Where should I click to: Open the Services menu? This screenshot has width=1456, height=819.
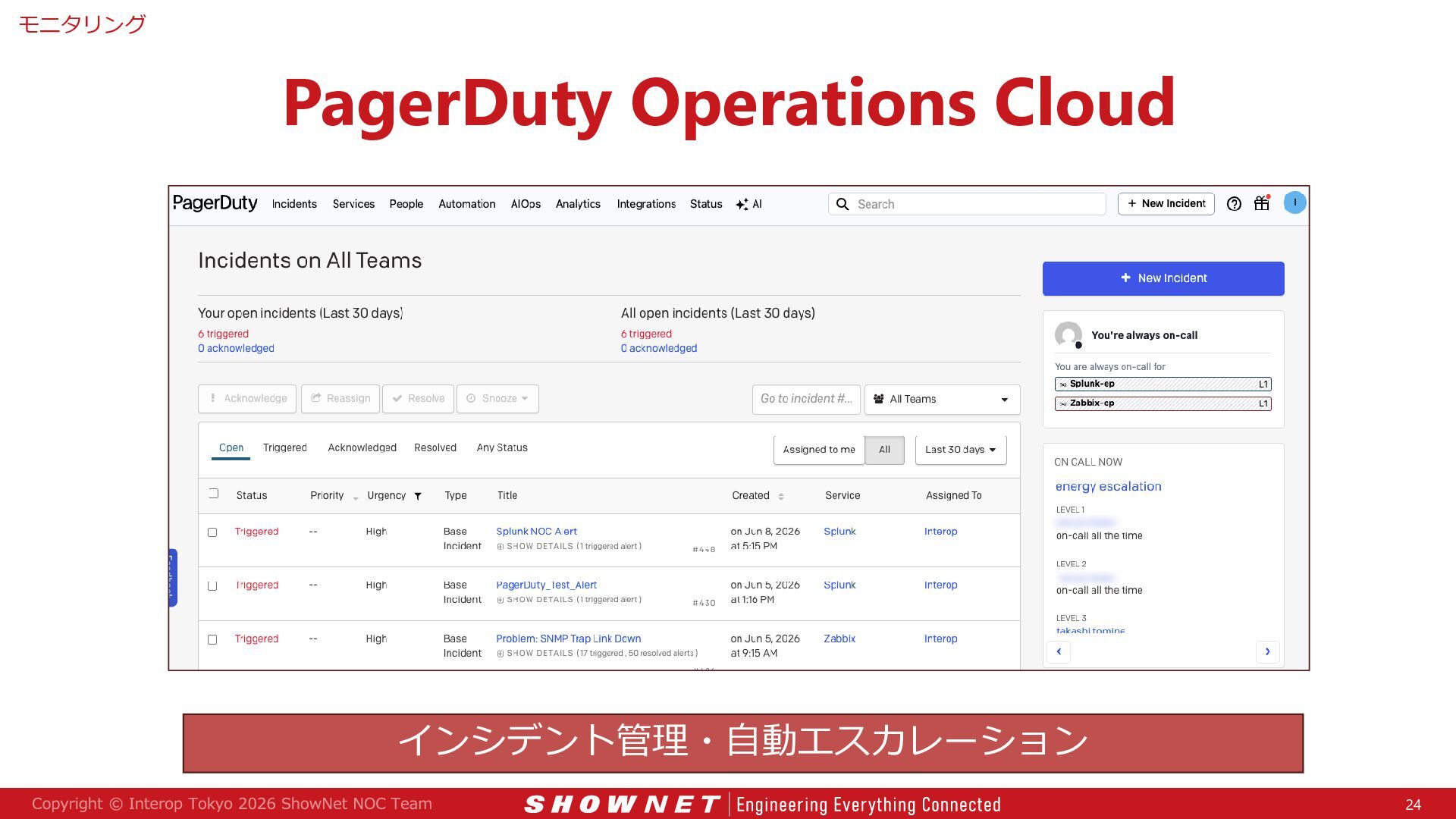click(x=353, y=204)
